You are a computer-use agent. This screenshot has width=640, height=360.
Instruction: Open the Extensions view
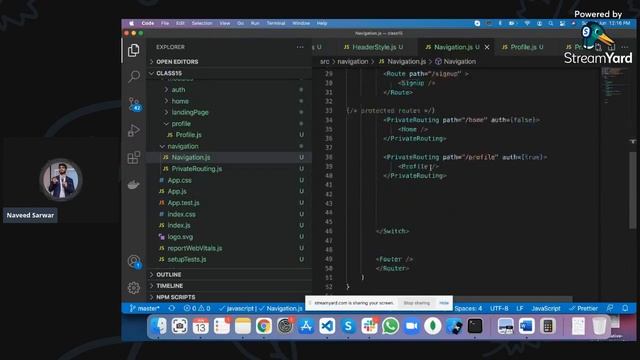(x=133, y=158)
